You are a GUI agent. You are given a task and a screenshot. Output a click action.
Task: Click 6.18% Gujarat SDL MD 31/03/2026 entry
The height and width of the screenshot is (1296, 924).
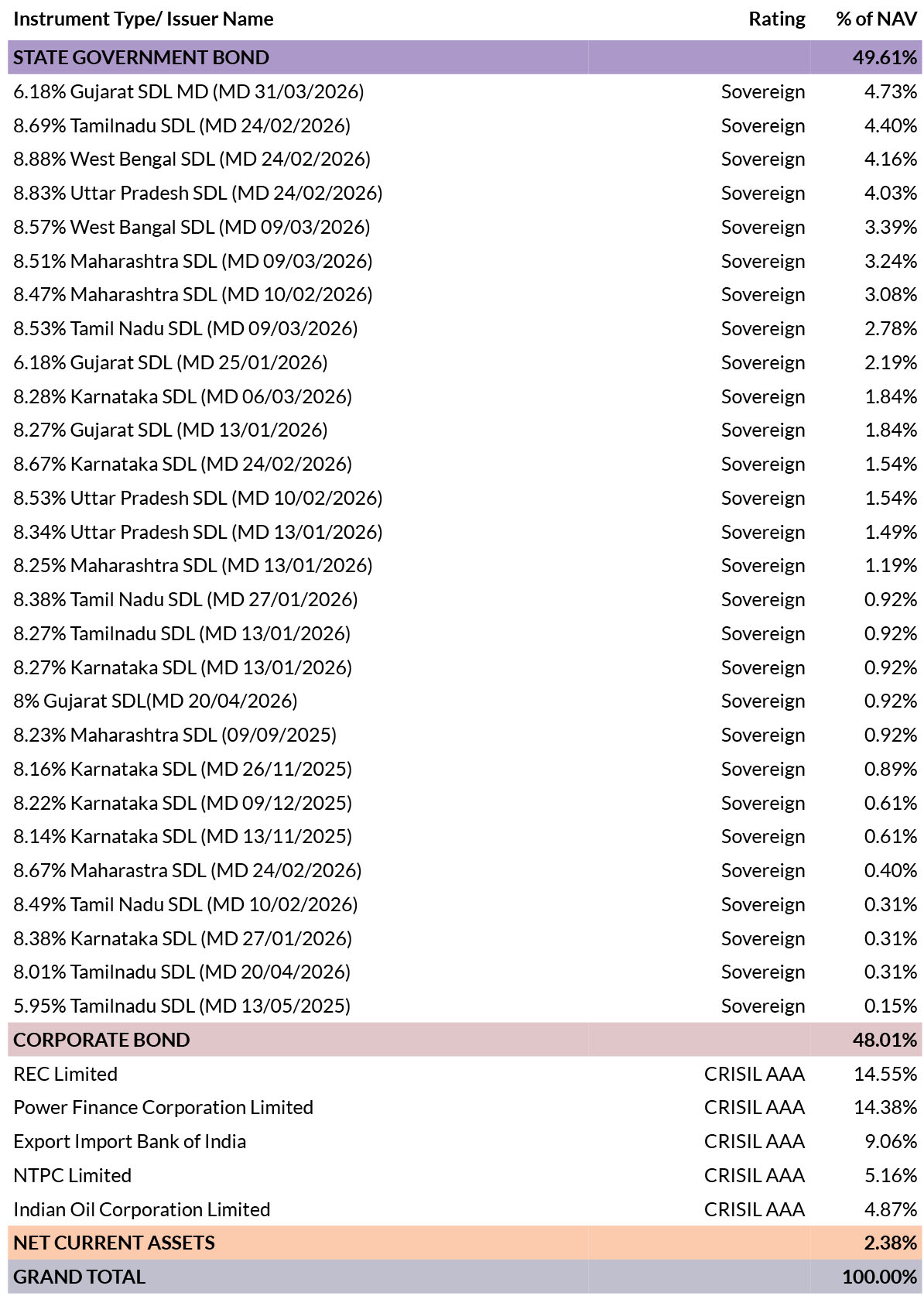(189, 91)
